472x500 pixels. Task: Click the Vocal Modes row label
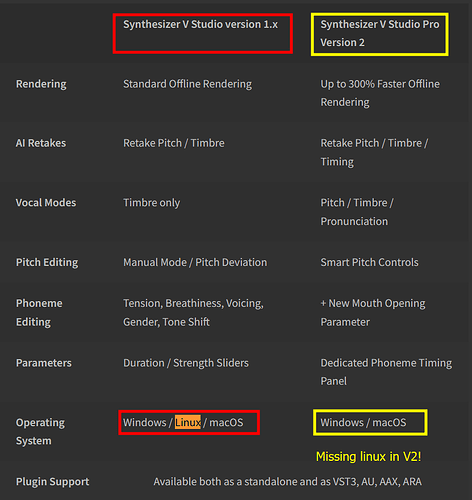[x=46, y=203]
